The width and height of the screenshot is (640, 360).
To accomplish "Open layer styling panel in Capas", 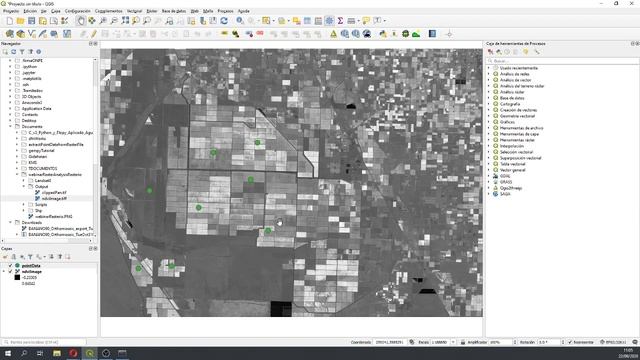I will pyautogui.click(x=5, y=257).
